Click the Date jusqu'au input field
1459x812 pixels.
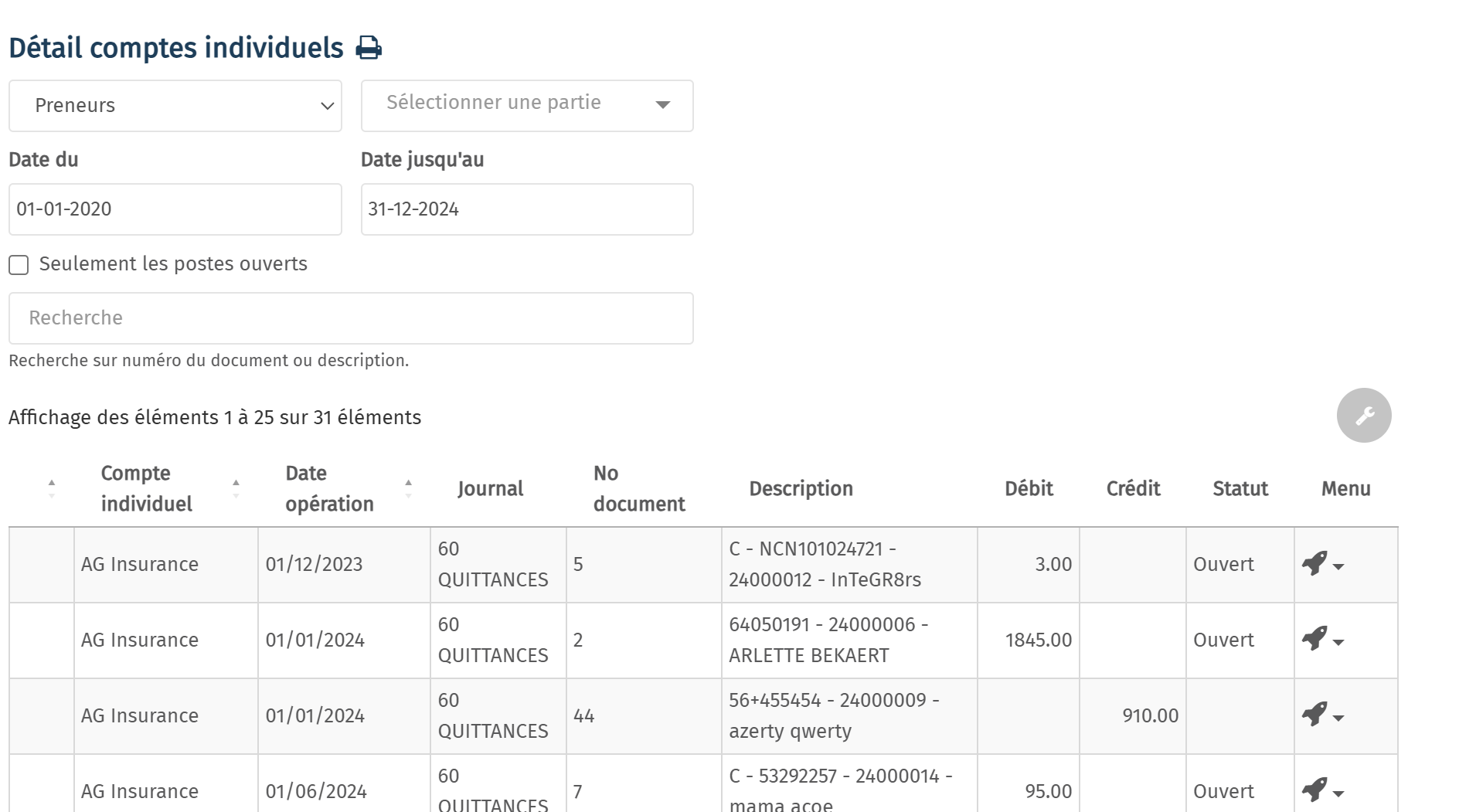[527, 209]
